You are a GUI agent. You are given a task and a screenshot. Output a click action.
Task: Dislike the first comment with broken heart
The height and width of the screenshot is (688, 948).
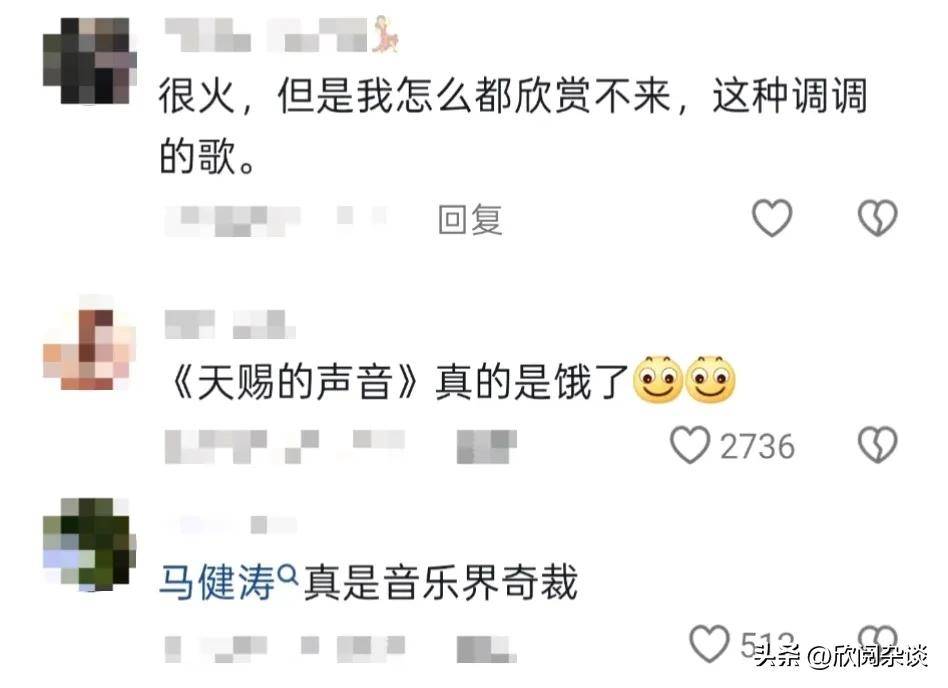point(878,218)
